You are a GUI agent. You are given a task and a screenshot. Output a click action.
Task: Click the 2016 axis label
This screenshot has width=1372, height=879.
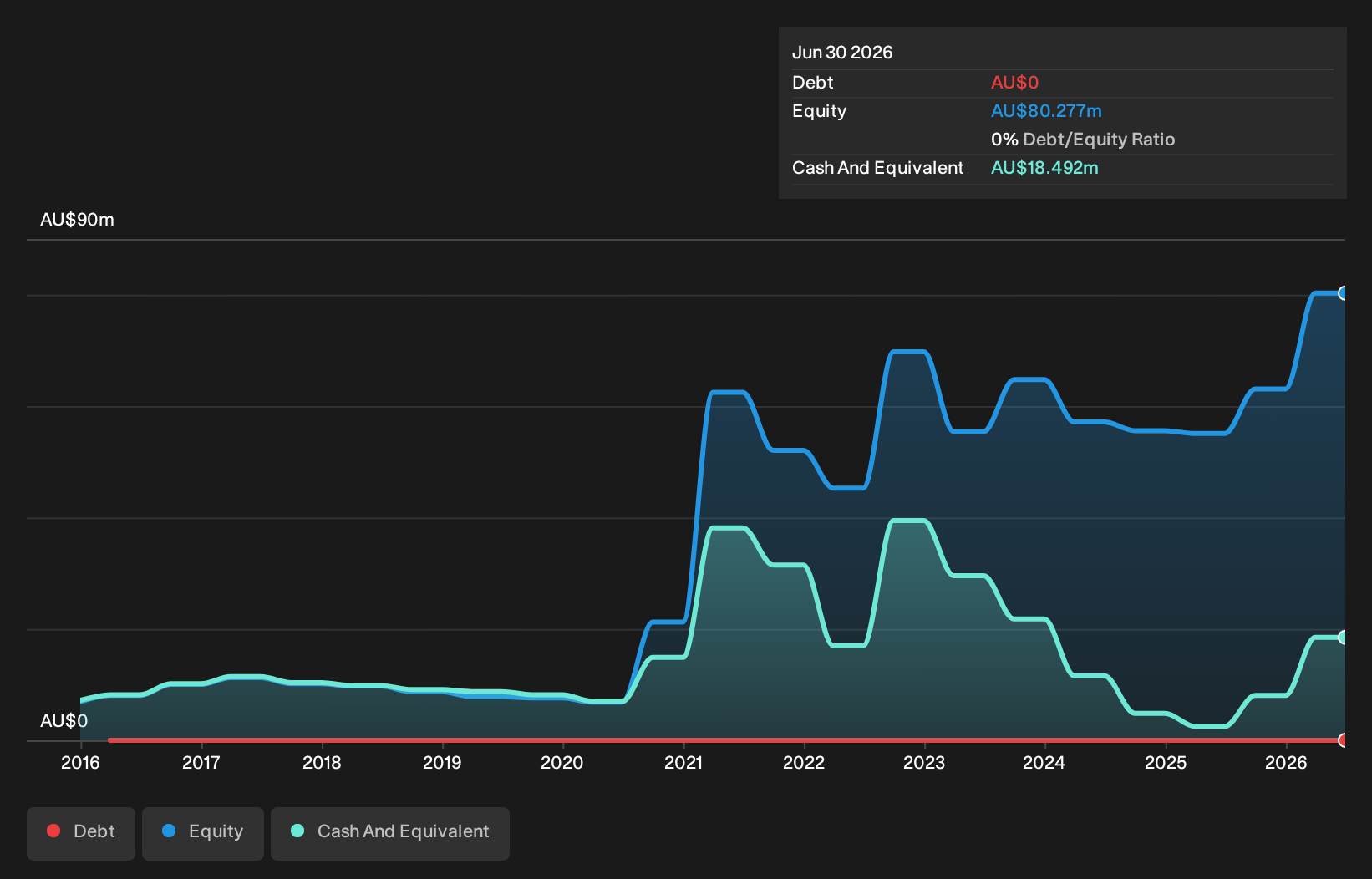pos(80,762)
